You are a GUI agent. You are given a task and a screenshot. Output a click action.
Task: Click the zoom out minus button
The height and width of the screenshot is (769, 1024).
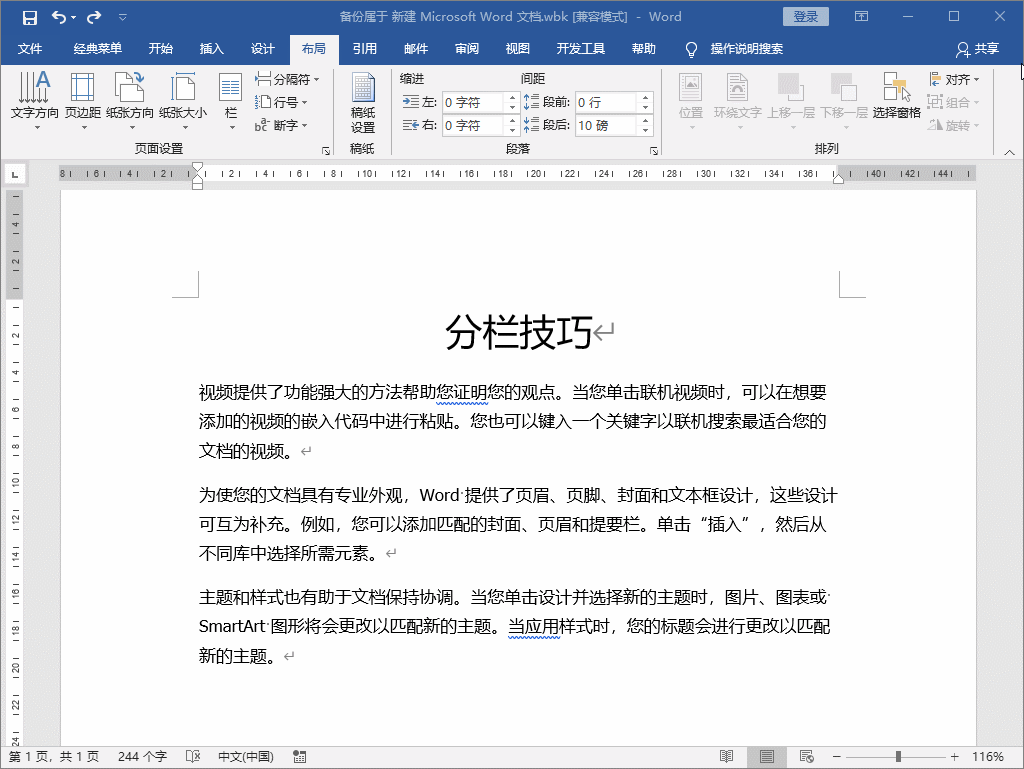tap(837, 757)
